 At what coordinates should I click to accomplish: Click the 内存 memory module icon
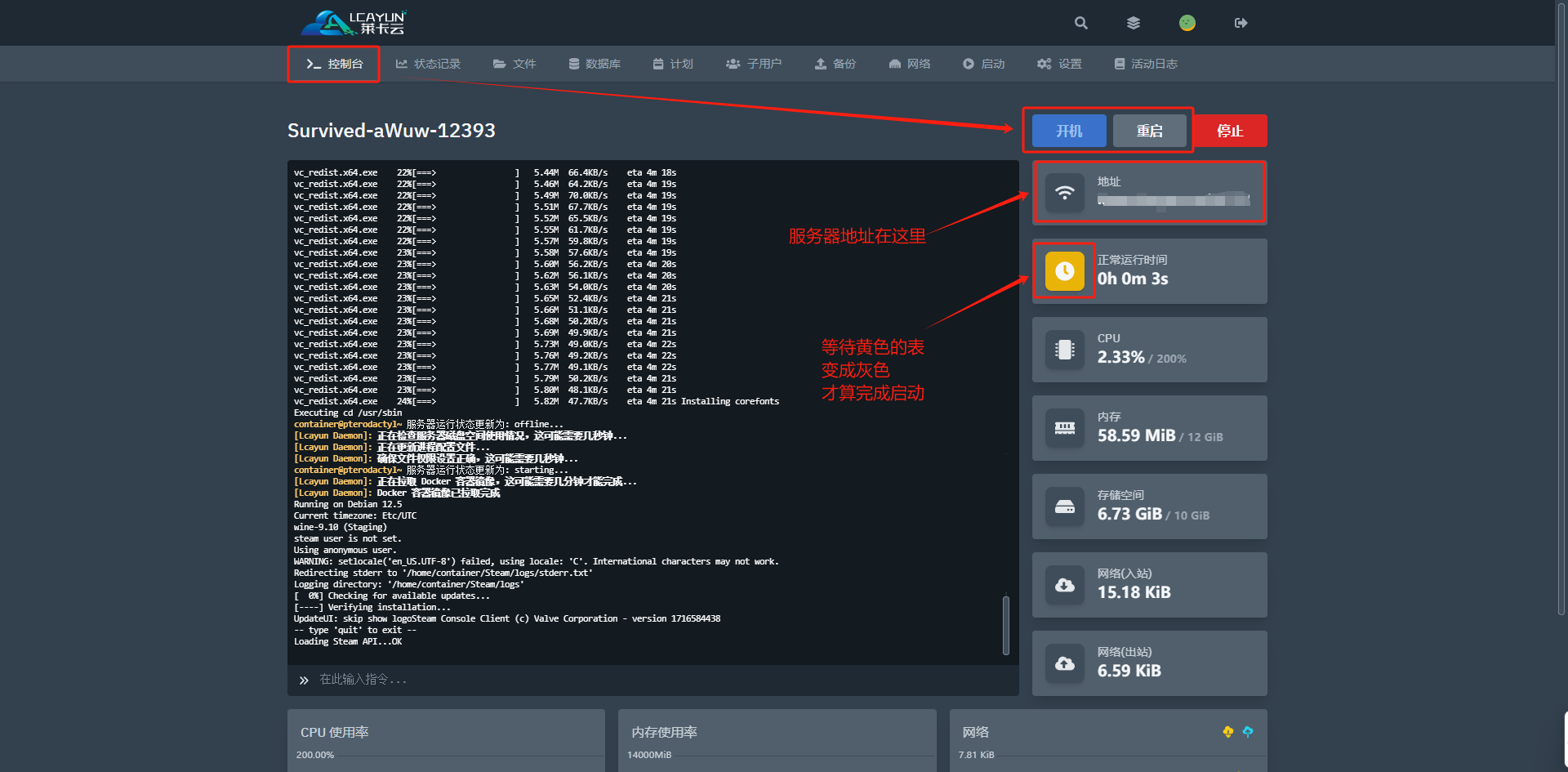click(1065, 428)
